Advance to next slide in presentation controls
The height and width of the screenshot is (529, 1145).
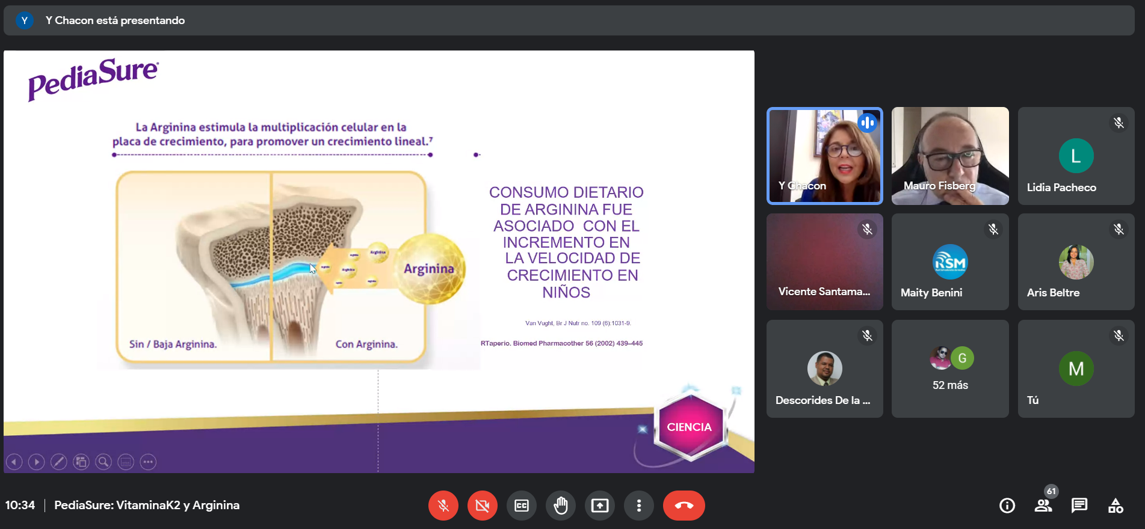(x=36, y=462)
